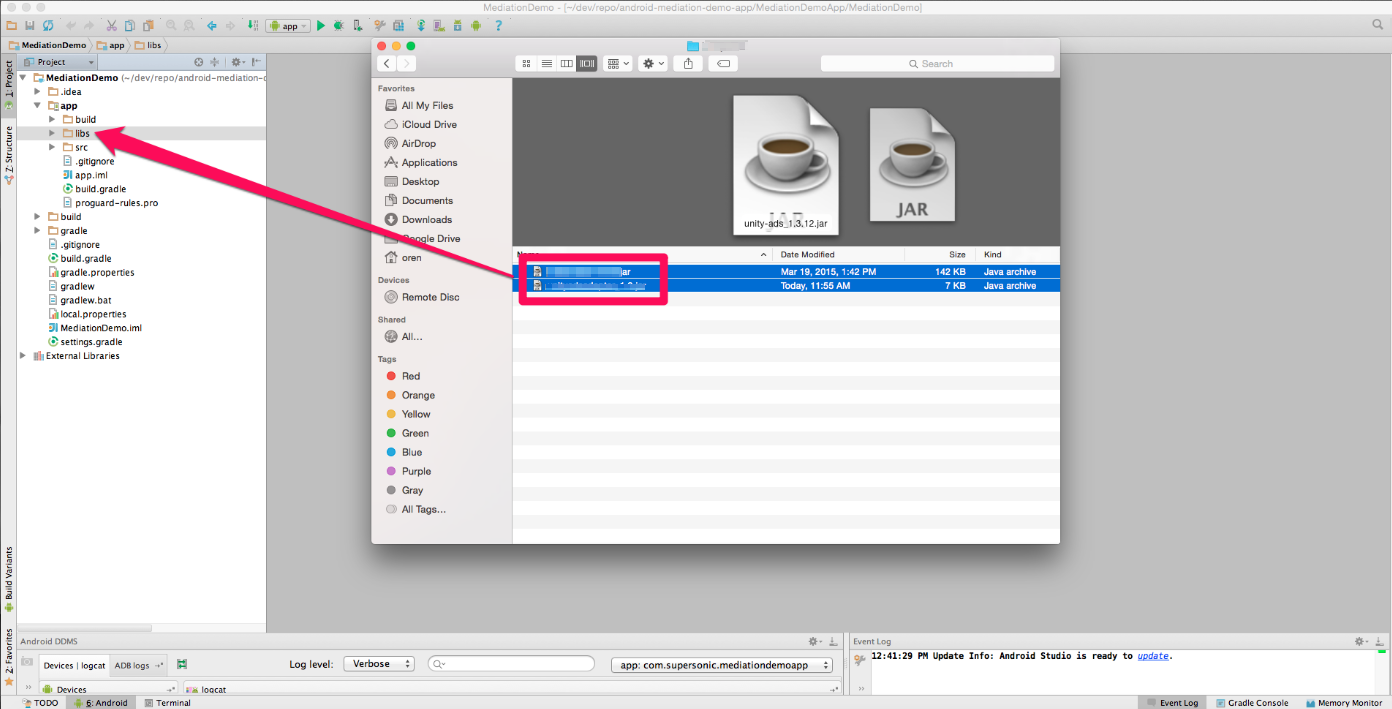Open Android SDK Manager toolbar icon

(457, 25)
